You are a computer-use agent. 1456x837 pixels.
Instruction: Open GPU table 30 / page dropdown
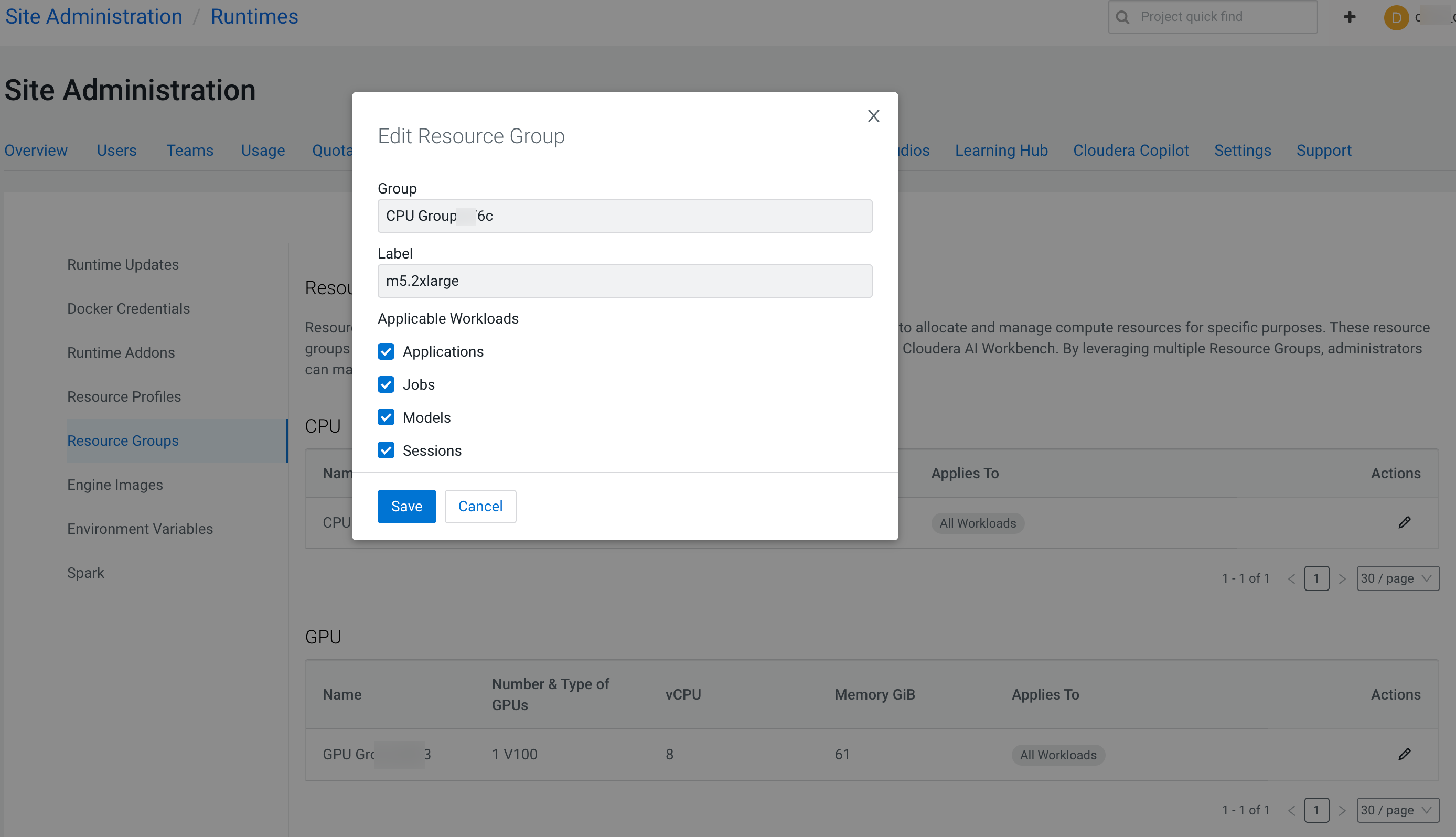coord(1397,810)
